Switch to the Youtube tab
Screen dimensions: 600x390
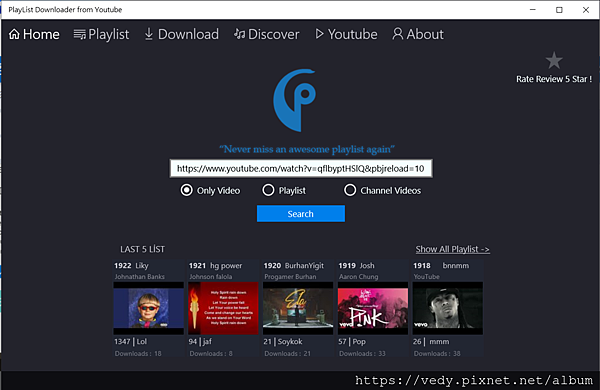pos(346,34)
